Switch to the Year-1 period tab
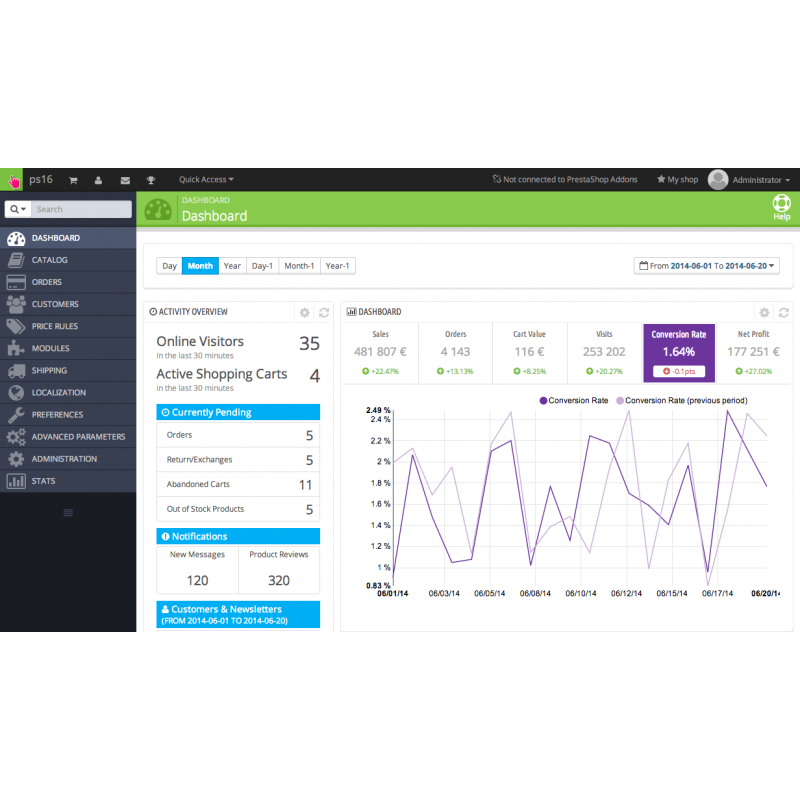Screen dimensions: 800x800 [x=337, y=265]
